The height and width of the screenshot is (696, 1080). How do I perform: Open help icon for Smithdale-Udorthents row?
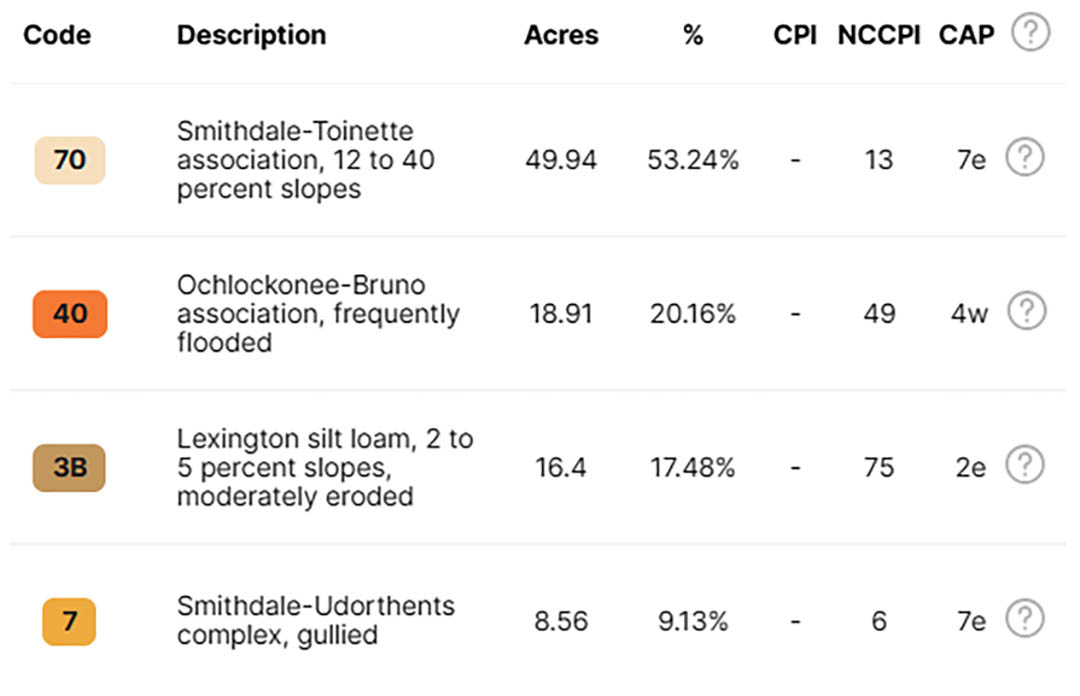point(1025,618)
